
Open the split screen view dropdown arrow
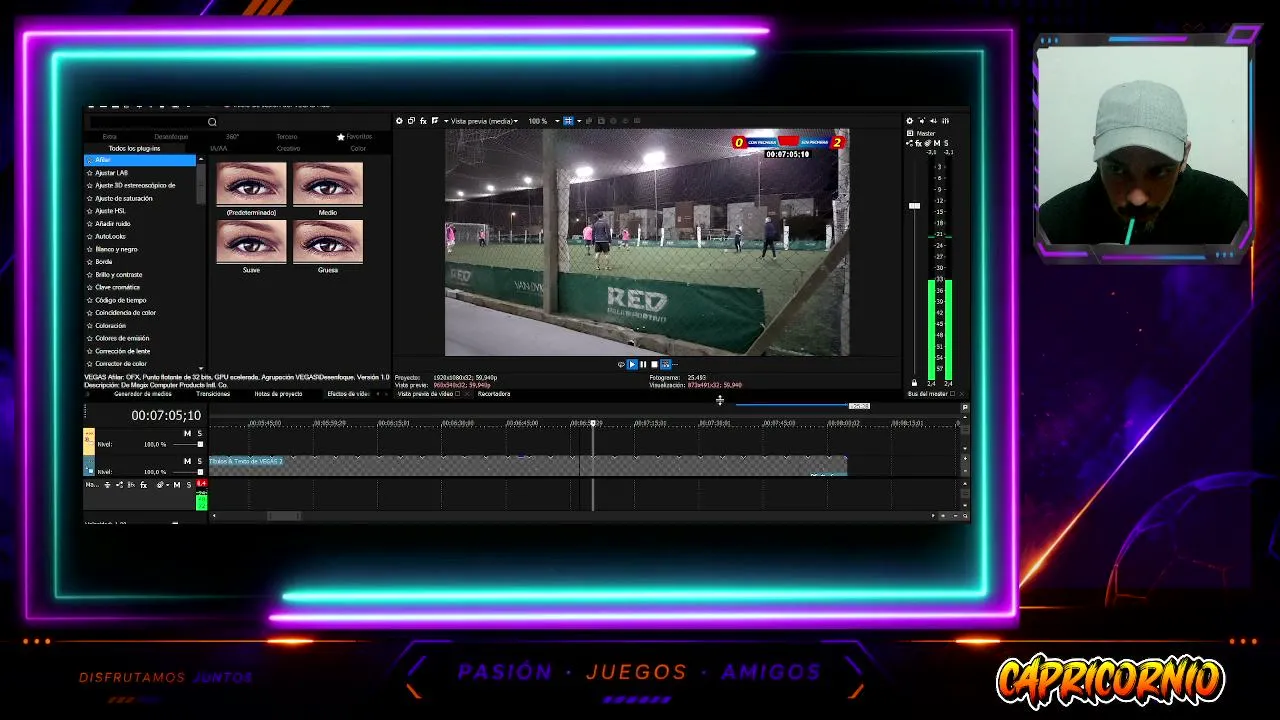click(x=445, y=121)
